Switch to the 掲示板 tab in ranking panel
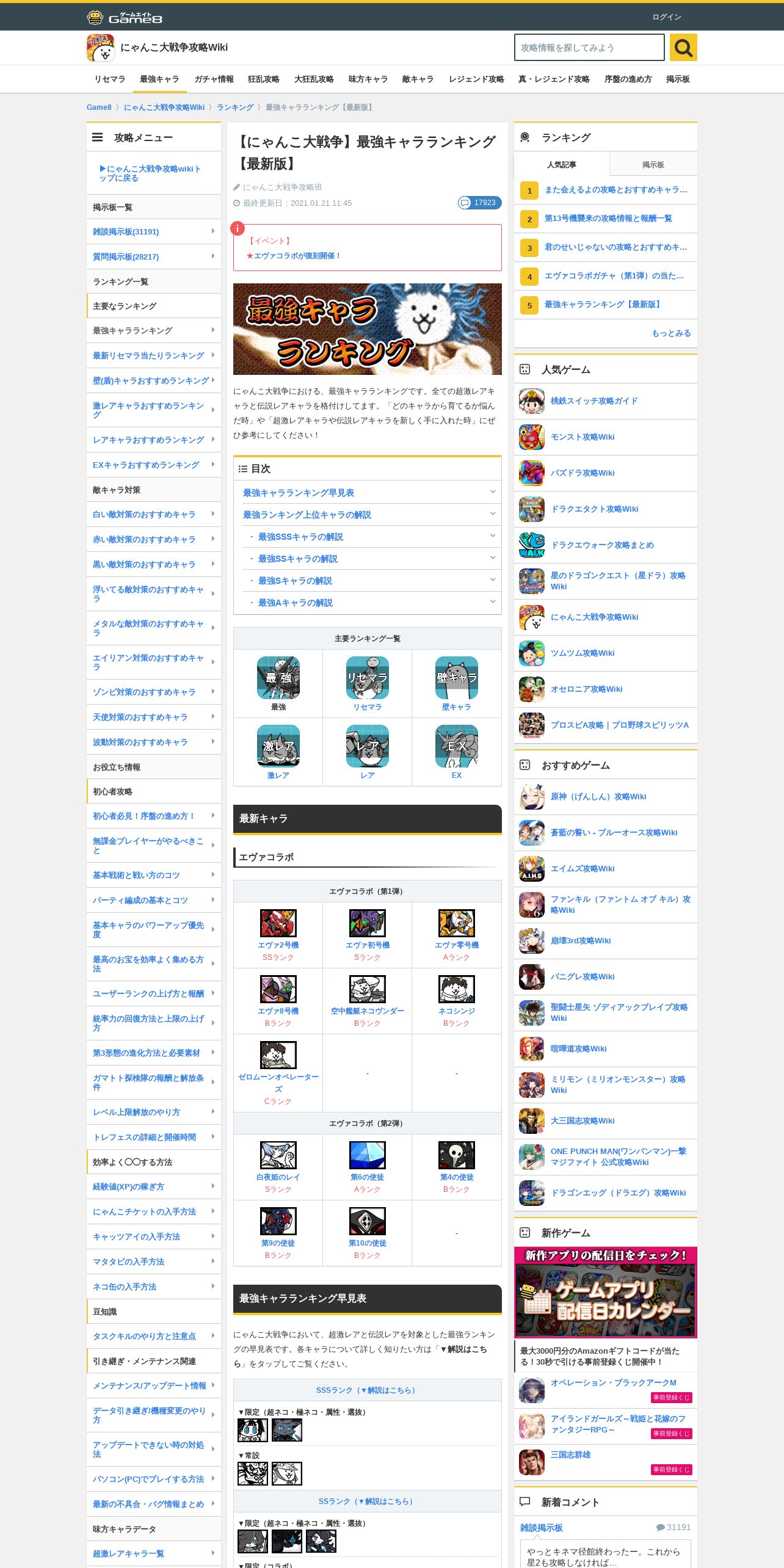 pyautogui.click(x=653, y=165)
